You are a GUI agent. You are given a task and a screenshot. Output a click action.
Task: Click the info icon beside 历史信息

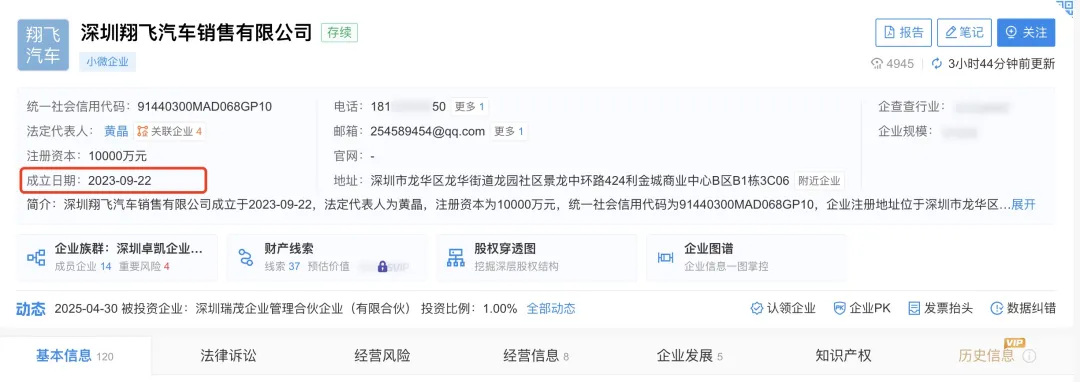(x=1029, y=357)
